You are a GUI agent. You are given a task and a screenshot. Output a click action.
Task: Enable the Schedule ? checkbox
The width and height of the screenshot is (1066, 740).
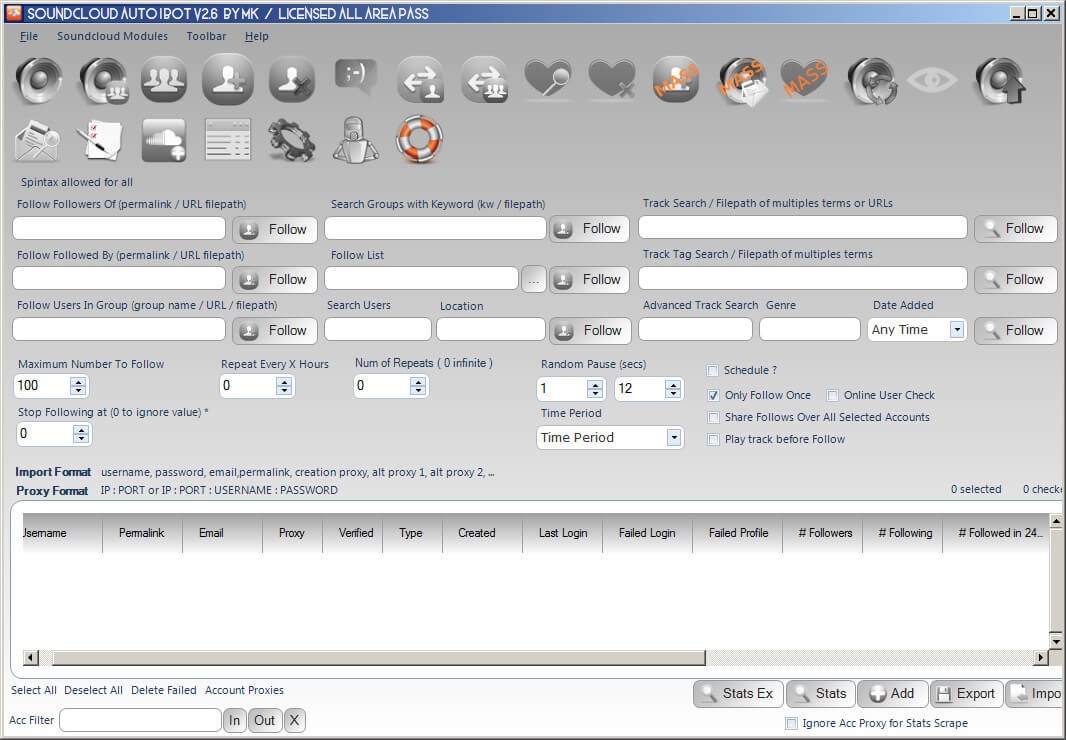click(712, 371)
